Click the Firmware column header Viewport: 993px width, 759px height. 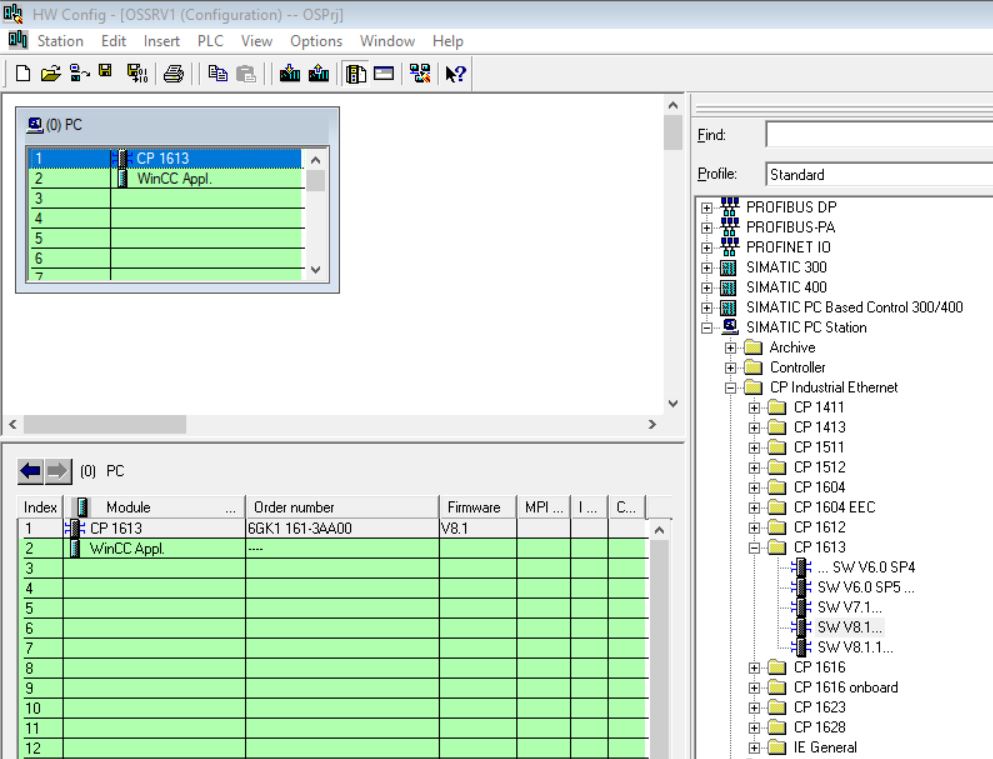pos(478,507)
